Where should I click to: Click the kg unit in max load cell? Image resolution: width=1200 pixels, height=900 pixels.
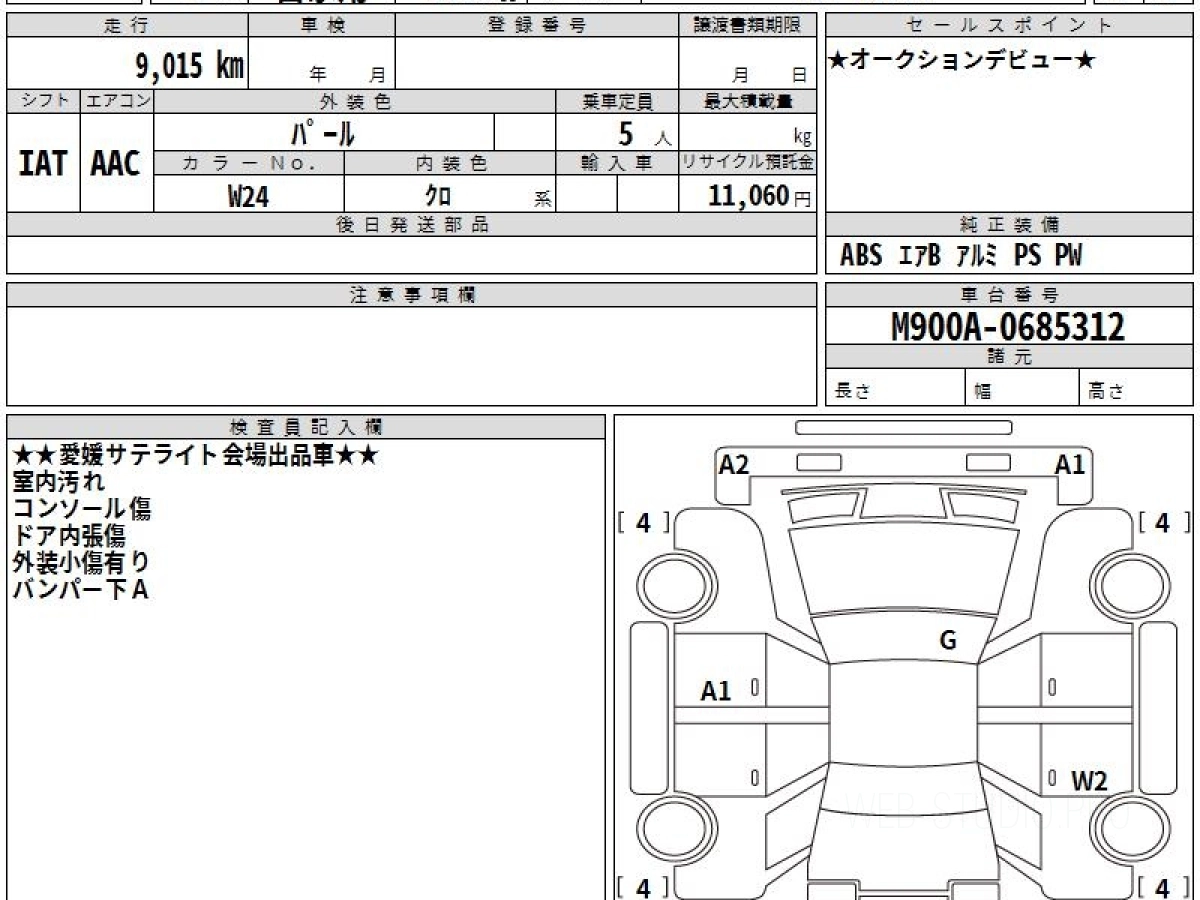[802, 138]
